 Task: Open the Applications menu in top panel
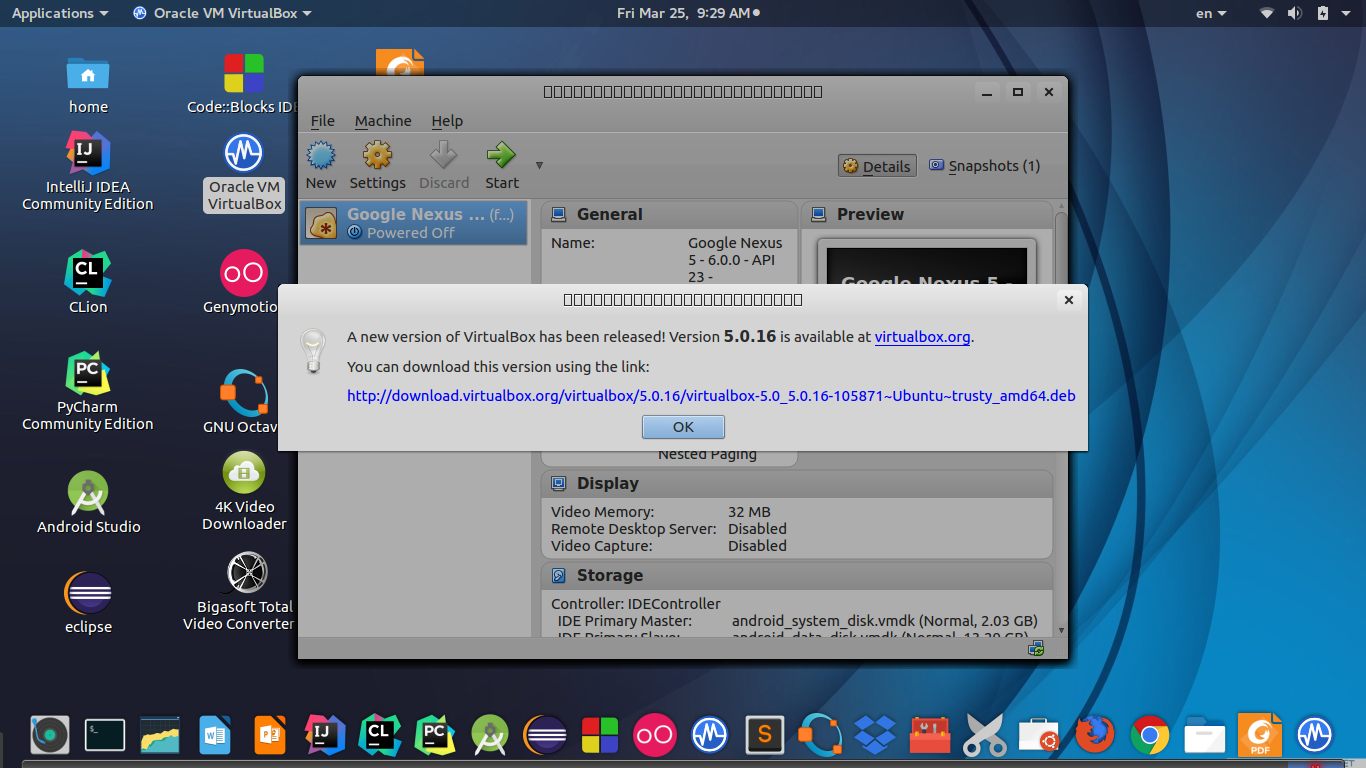tap(60, 13)
